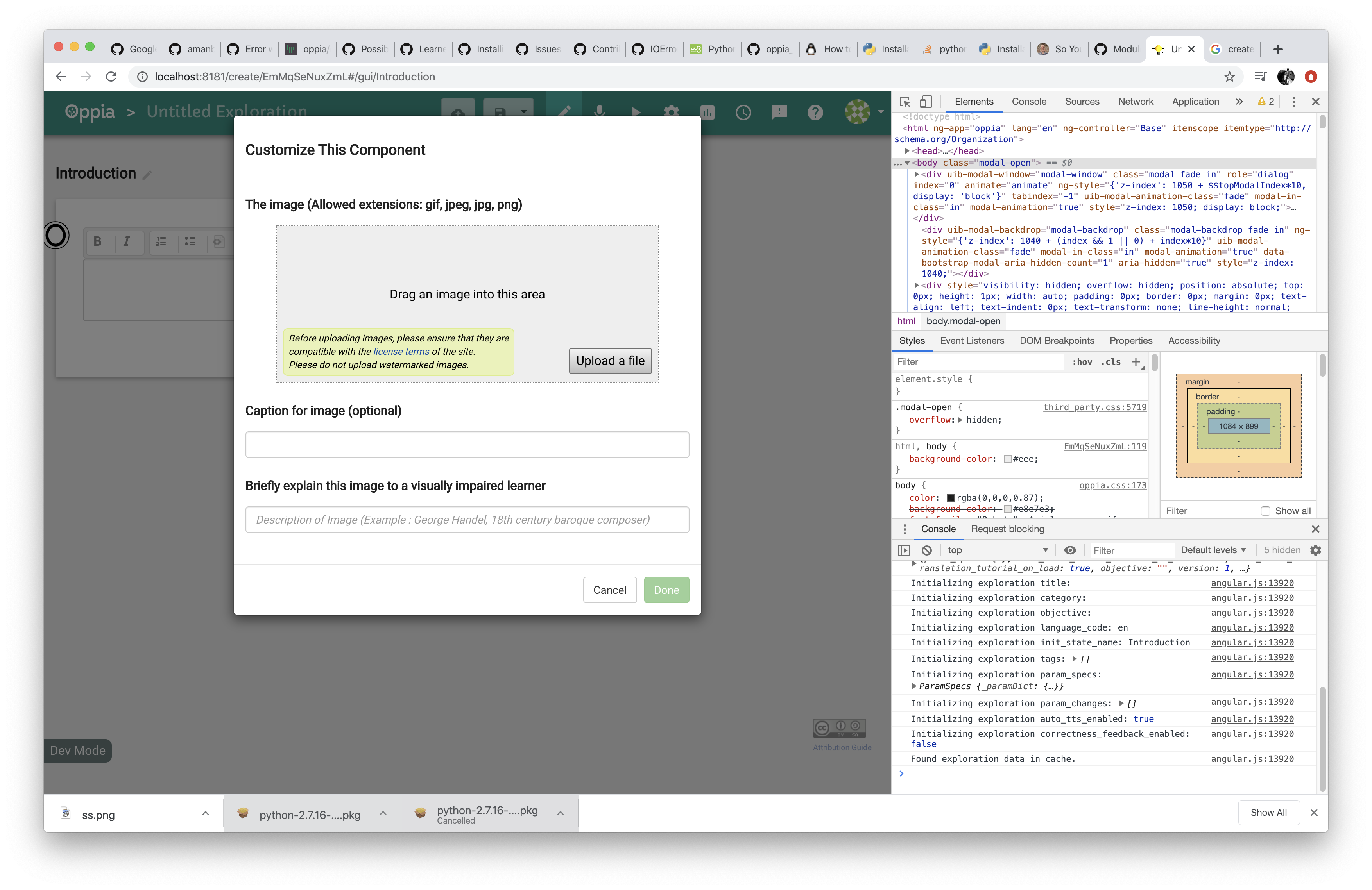Toggle the .cls class editor button
1372x890 pixels.
1111,362
